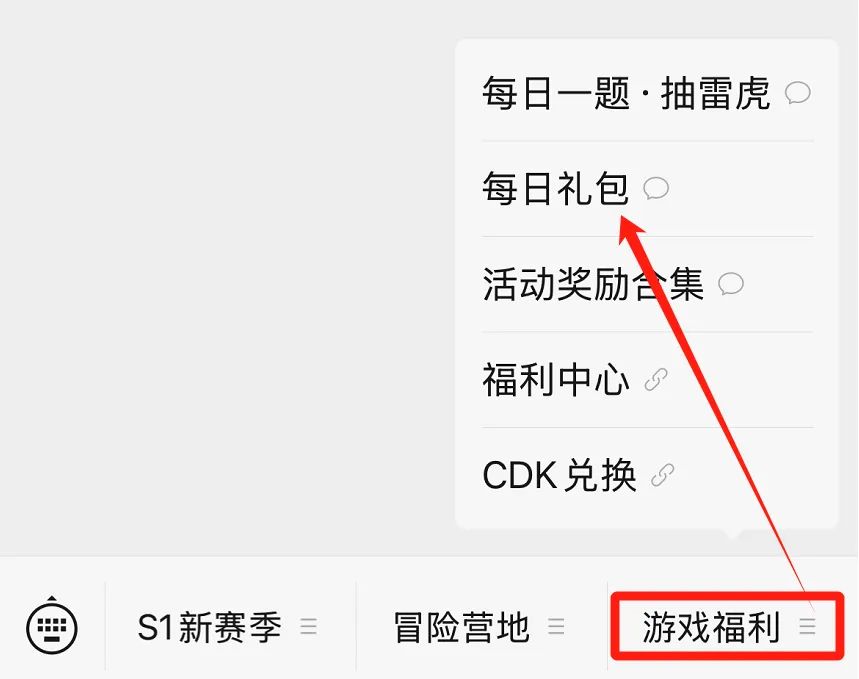
Task: Expand the S1新赛季 bottom menu
Action: point(230,626)
